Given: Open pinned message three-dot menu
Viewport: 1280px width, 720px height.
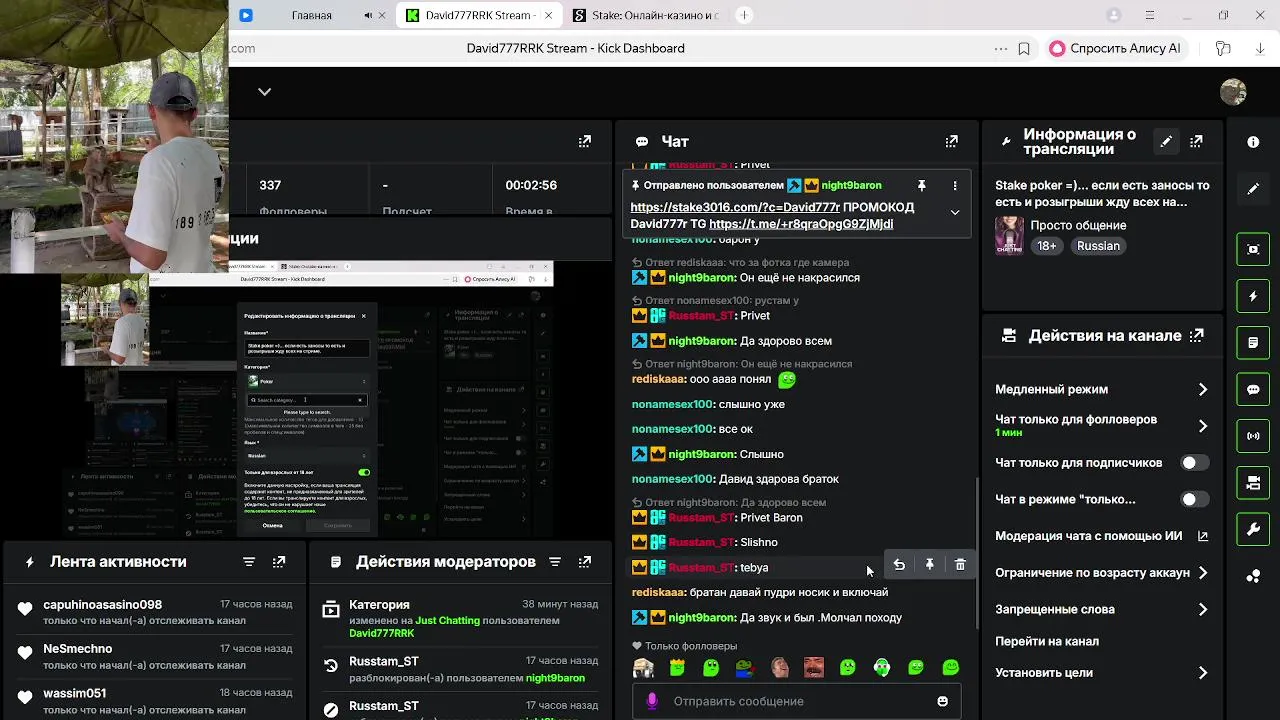Looking at the screenshot, I should click(x=955, y=186).
